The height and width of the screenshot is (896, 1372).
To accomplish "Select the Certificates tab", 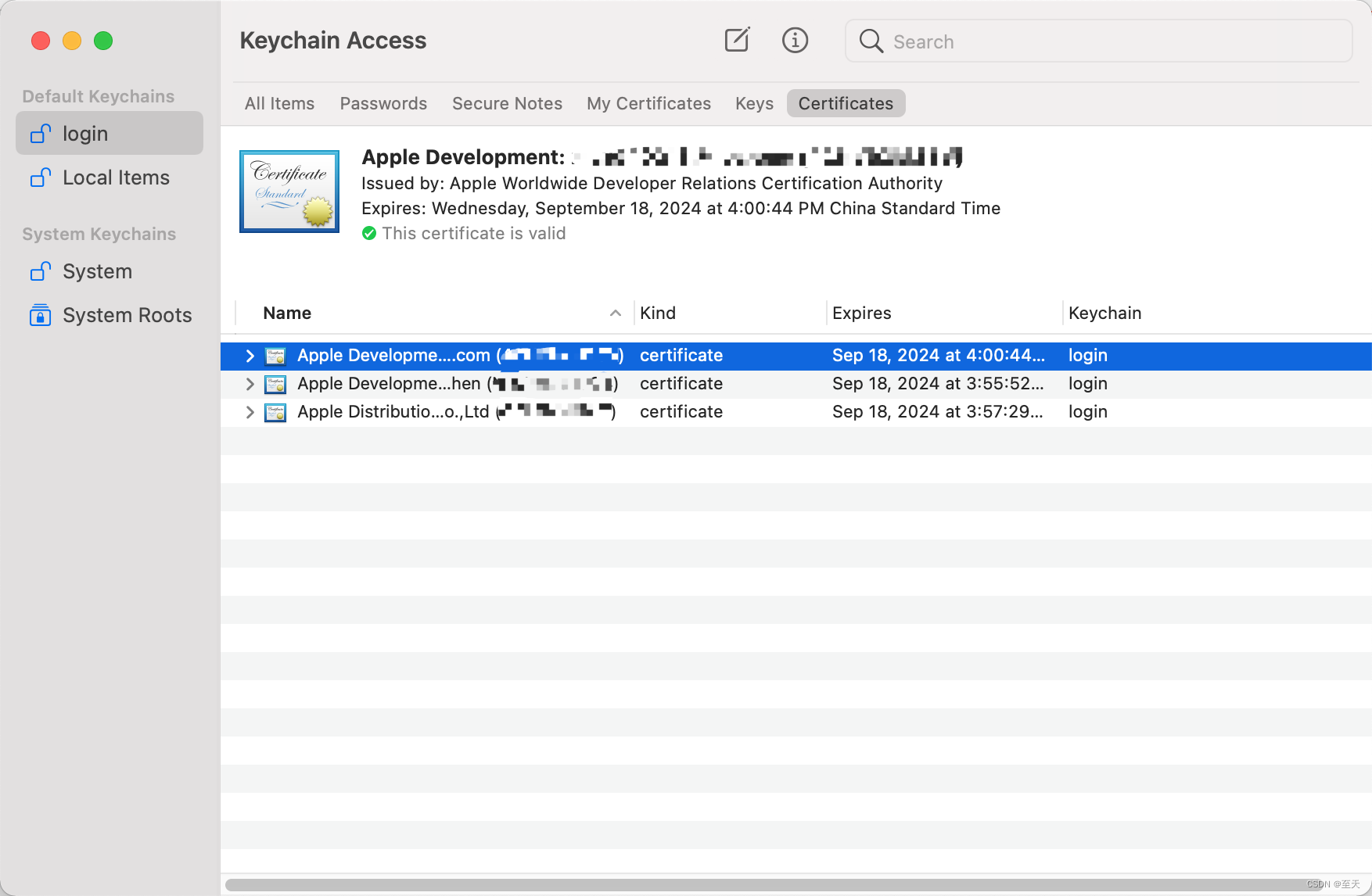I will 846,103.
